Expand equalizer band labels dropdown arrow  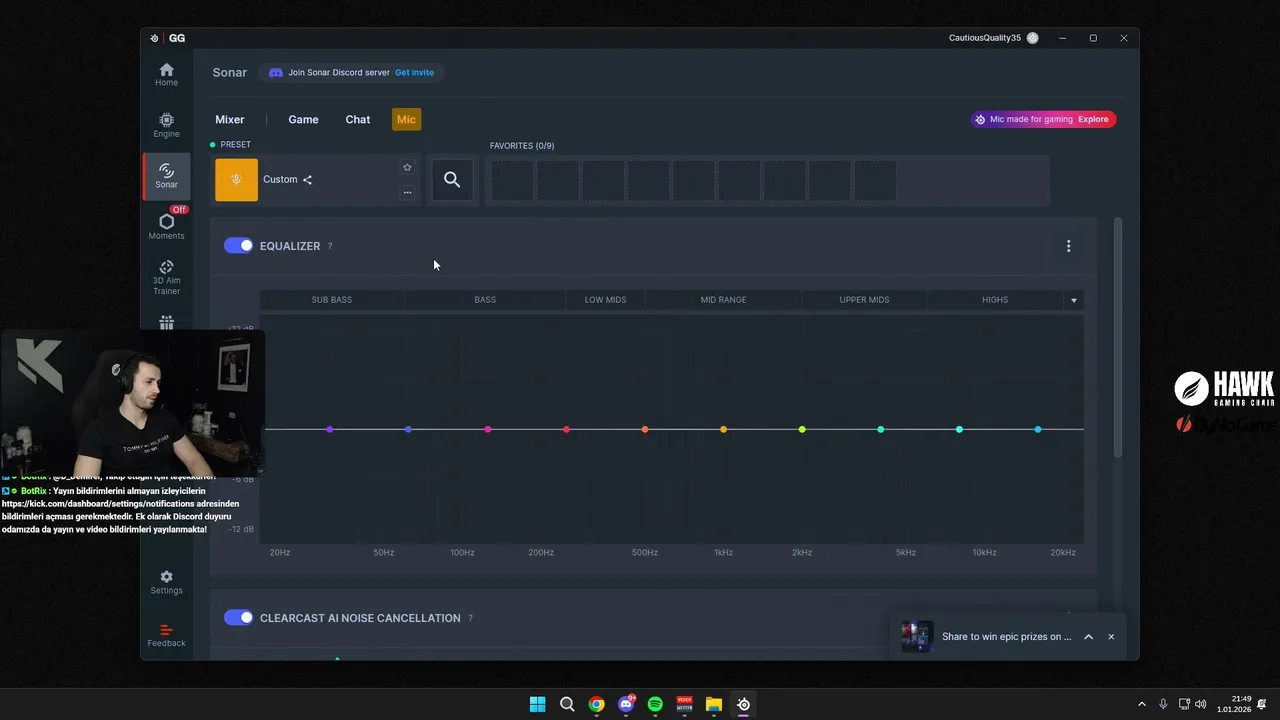[x=1074, y=300]
